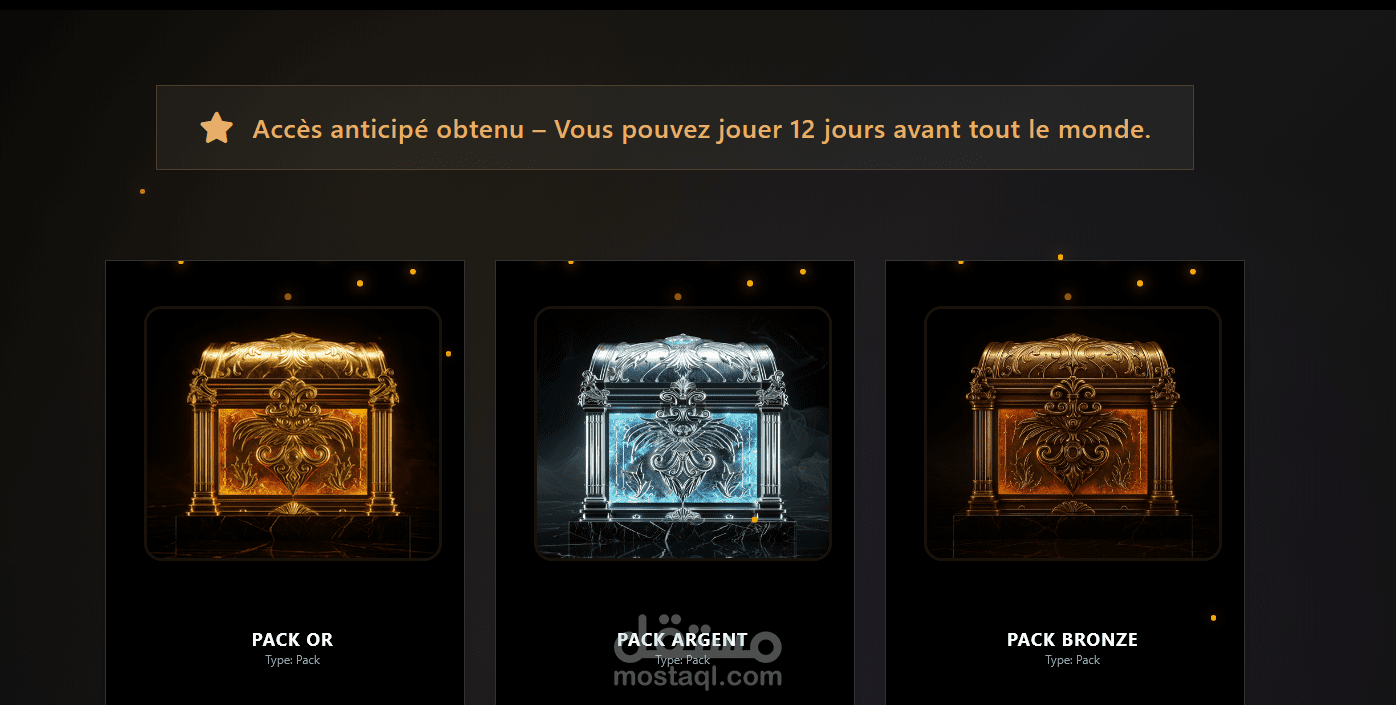Click the Arabic mostaql logo watermark
1396x705 pixels.
(x=698, y=645)
